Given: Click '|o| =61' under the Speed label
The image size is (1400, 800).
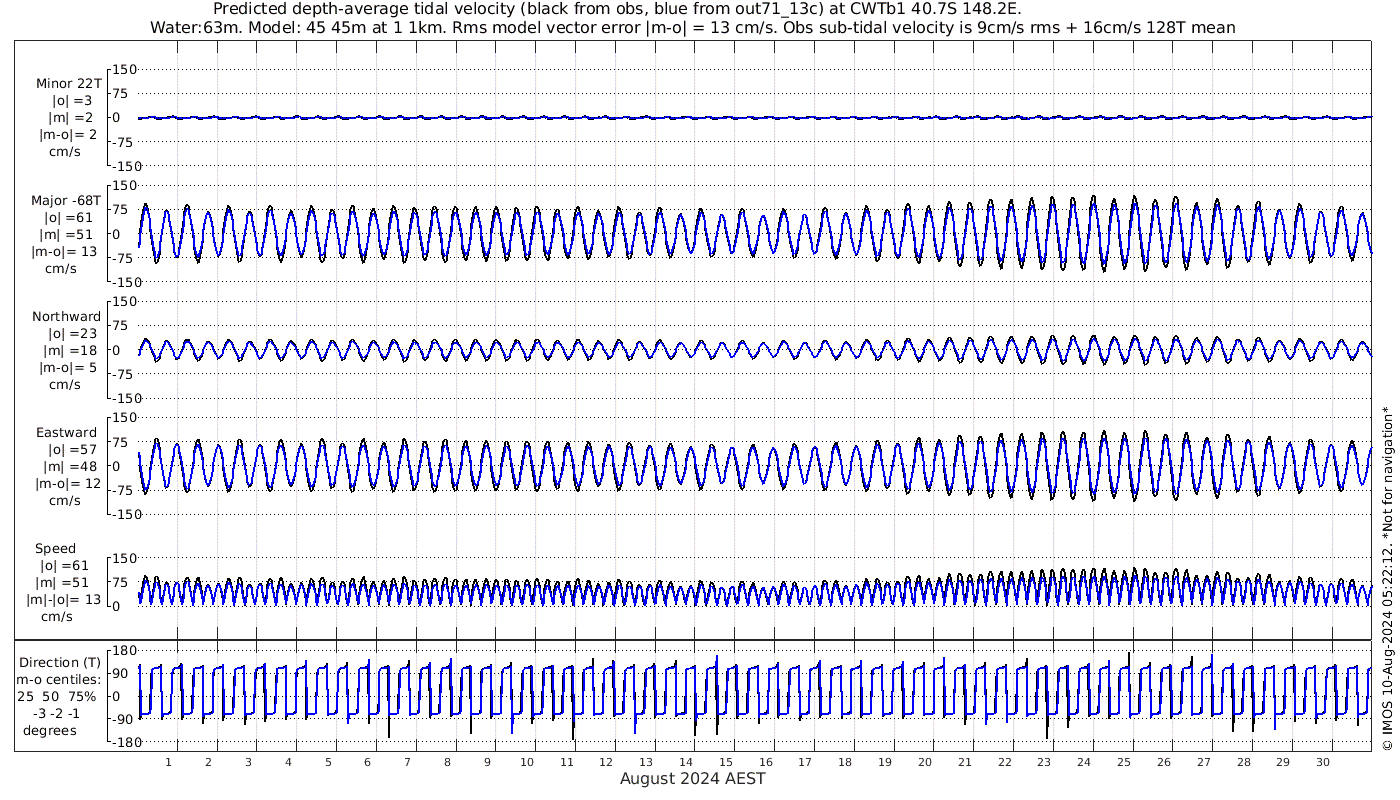Looking at the screenshot, I should [63, 566].
